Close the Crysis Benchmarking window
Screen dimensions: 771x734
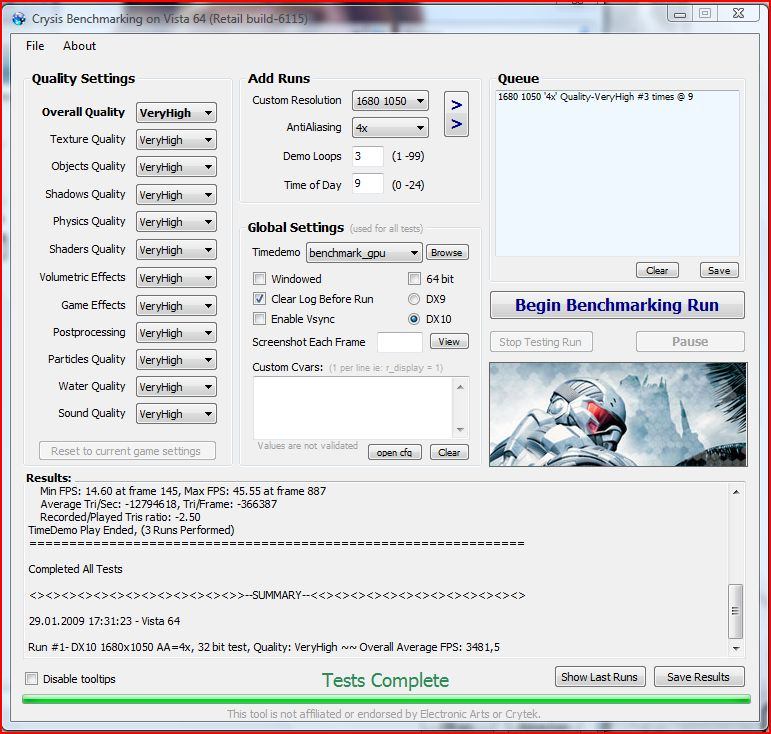tap(738, 14)
